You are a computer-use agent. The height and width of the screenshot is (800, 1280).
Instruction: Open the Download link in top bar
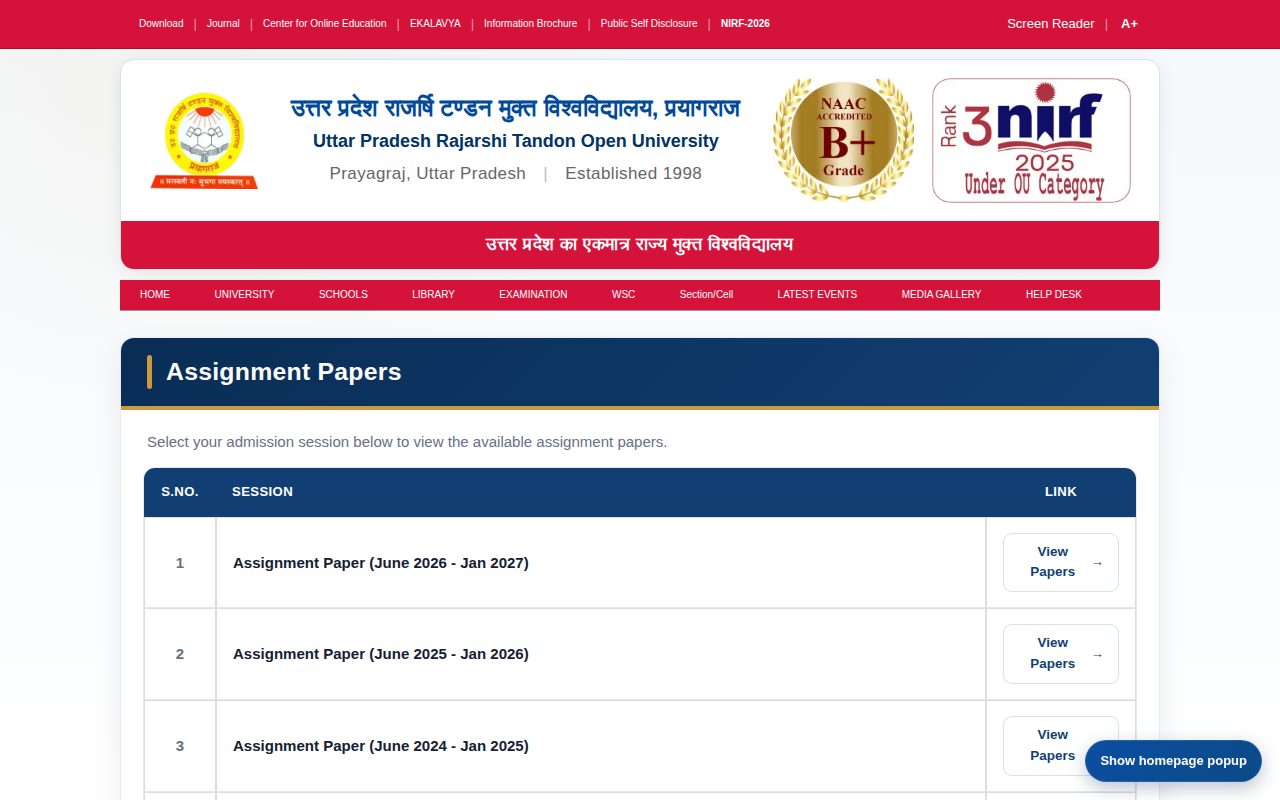161,23
